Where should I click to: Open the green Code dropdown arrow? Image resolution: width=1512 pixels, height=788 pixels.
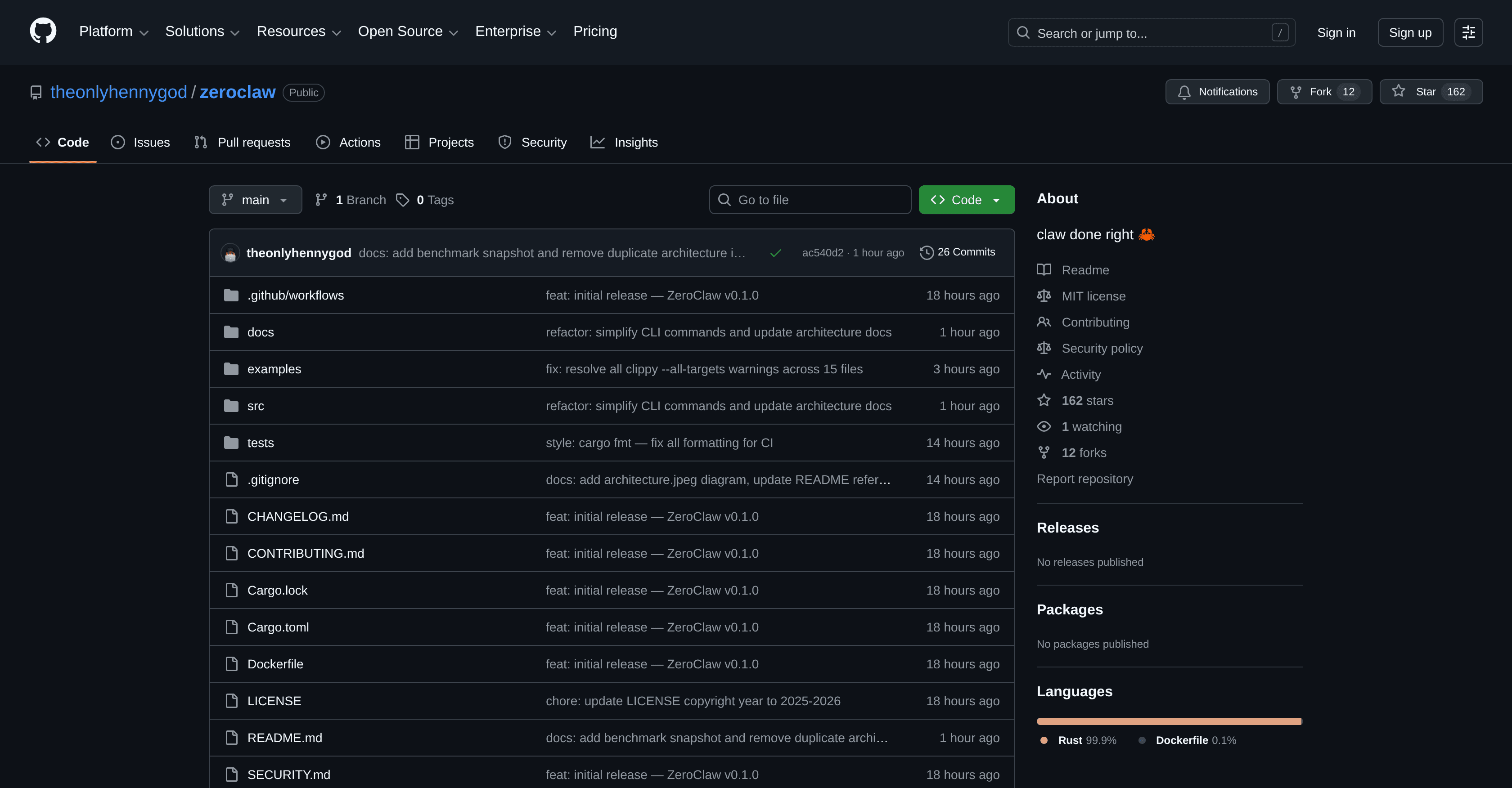pyautogui.click(x=997, y=200)
